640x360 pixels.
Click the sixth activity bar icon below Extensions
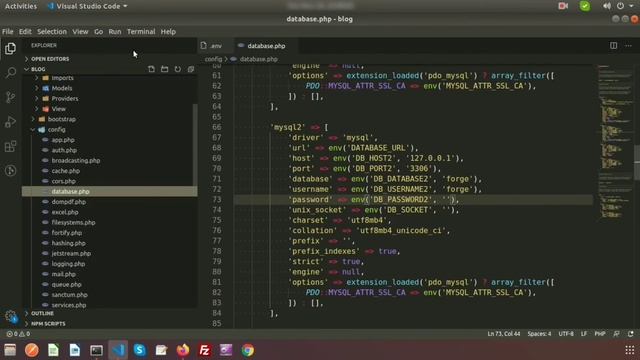(x=10, y=171)
